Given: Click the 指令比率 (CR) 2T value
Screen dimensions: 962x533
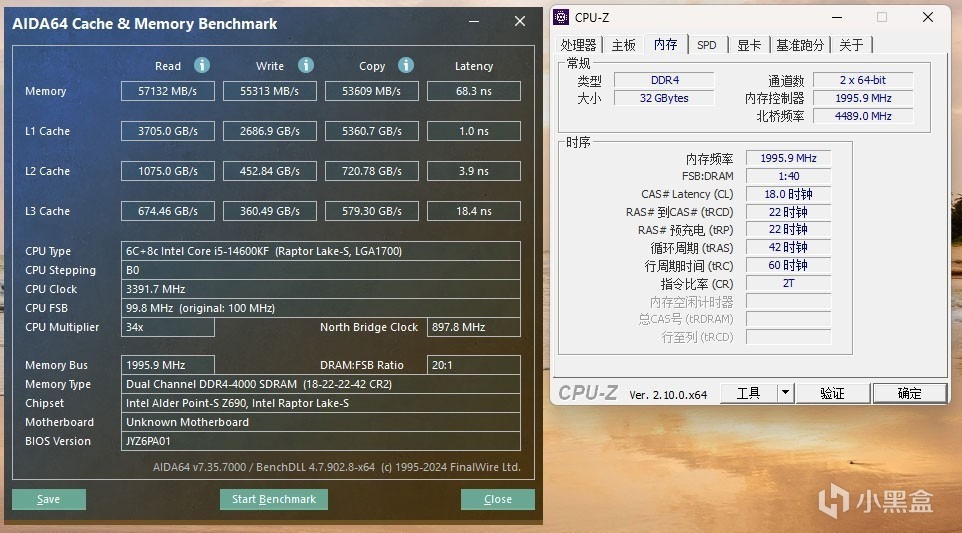Looking at the screenshot, I should click(788, 283).
